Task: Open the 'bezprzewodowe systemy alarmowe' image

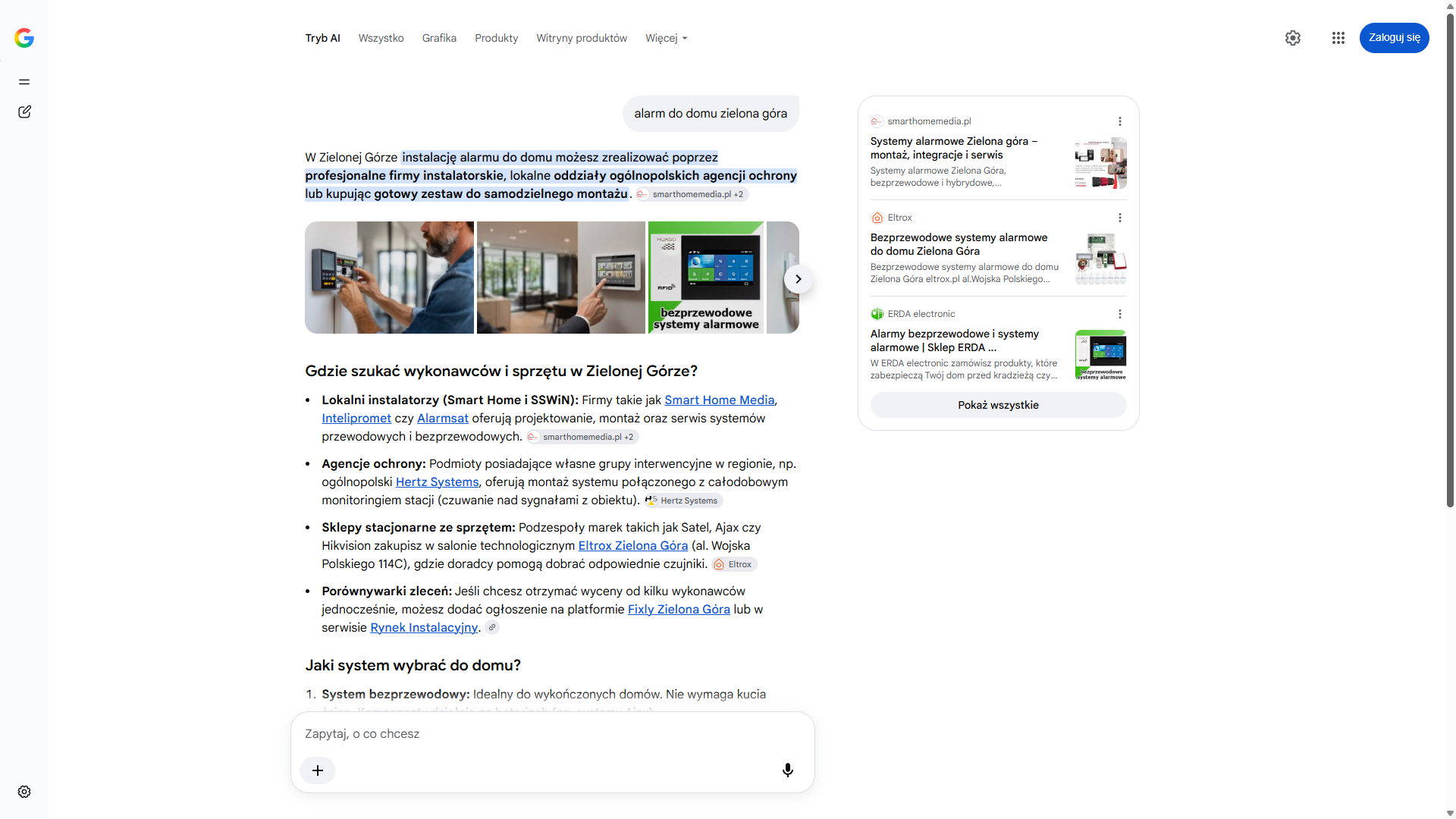Action: (x=706, y=278)
